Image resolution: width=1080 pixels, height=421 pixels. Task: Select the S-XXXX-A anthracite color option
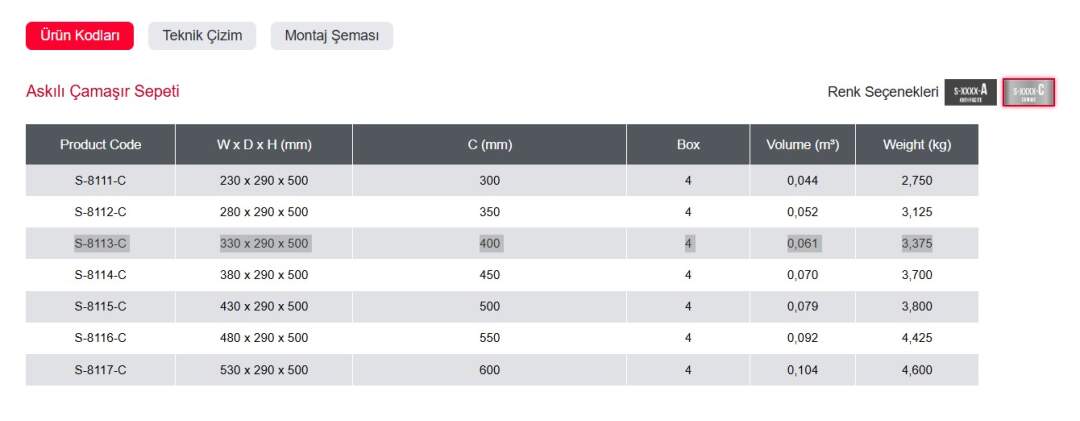(970, 92)
